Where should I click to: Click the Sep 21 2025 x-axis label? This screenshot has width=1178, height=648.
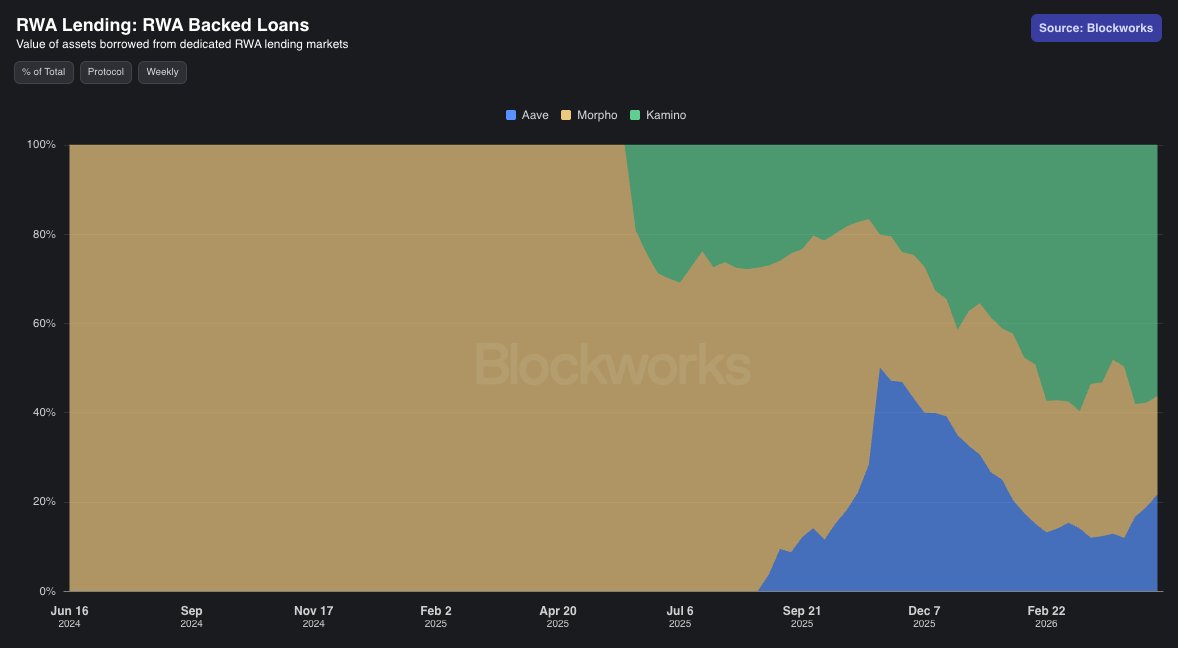802,616
